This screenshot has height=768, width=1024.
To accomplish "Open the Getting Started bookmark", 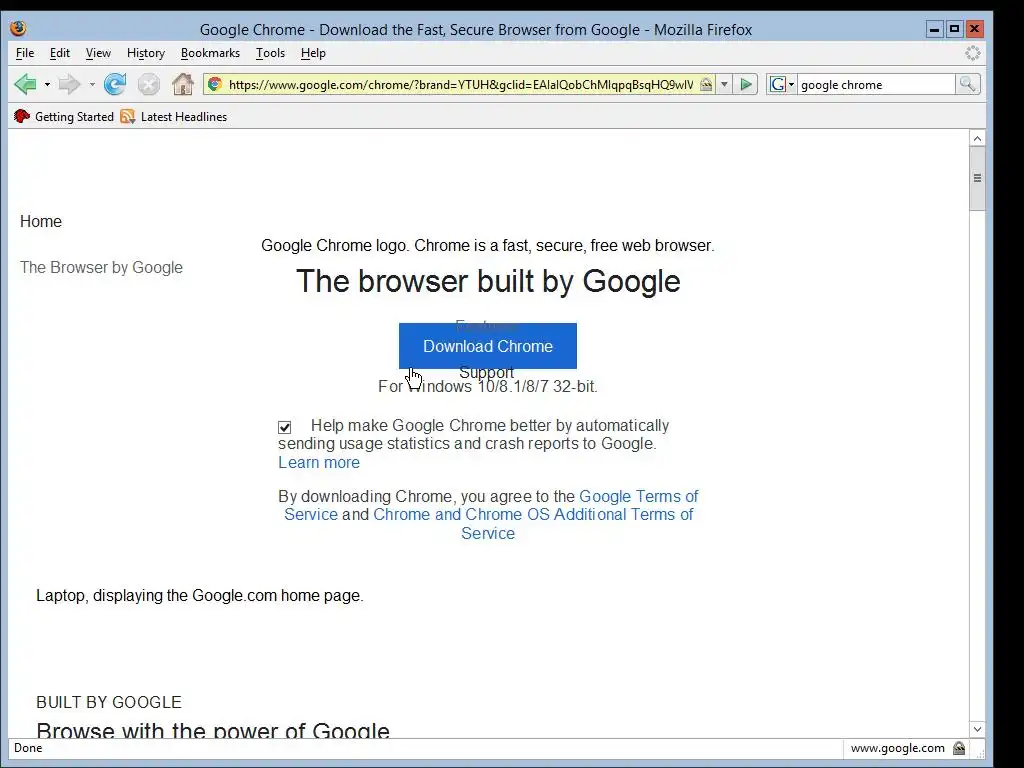I will (64, 116).
